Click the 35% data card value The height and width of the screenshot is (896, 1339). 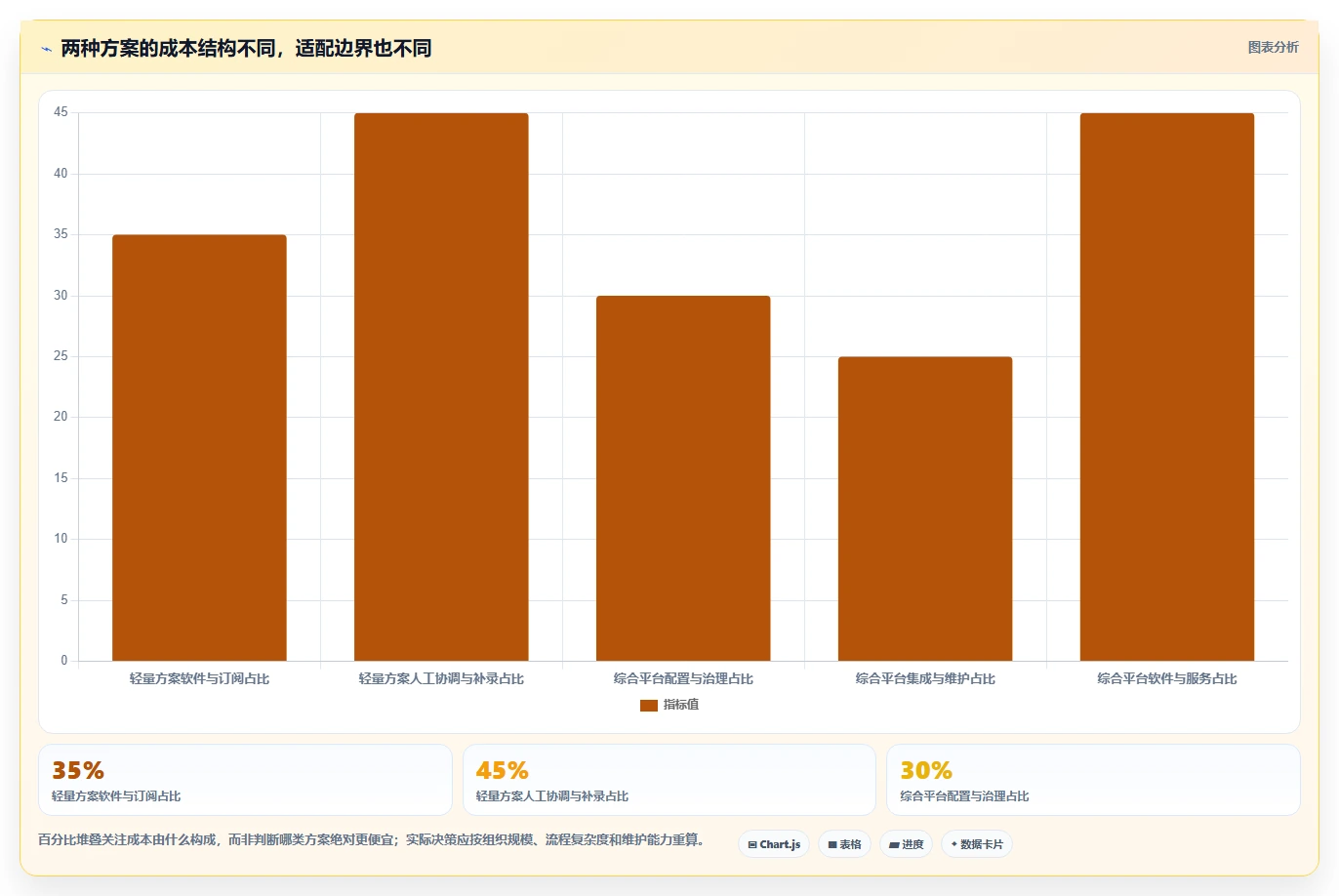click(x=78, y=770)
